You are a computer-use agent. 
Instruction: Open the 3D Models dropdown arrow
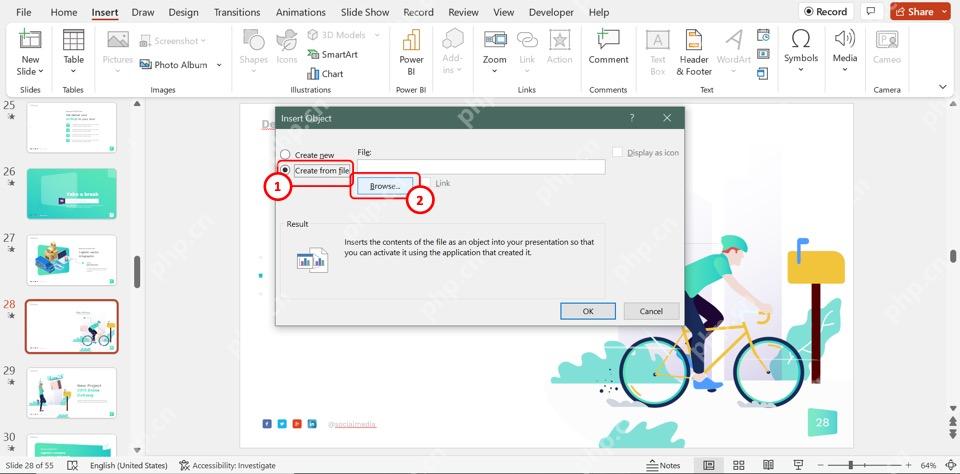(x=376, y=35)
